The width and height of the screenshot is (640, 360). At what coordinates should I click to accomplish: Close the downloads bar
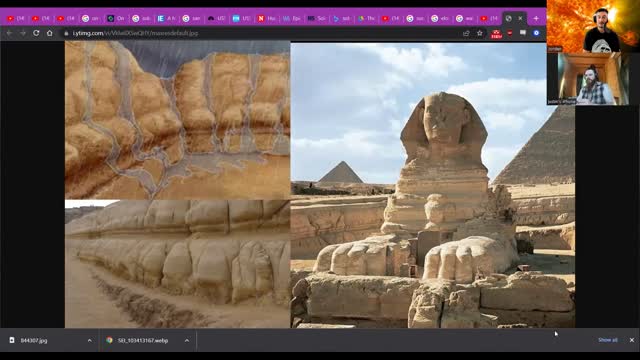631,340
